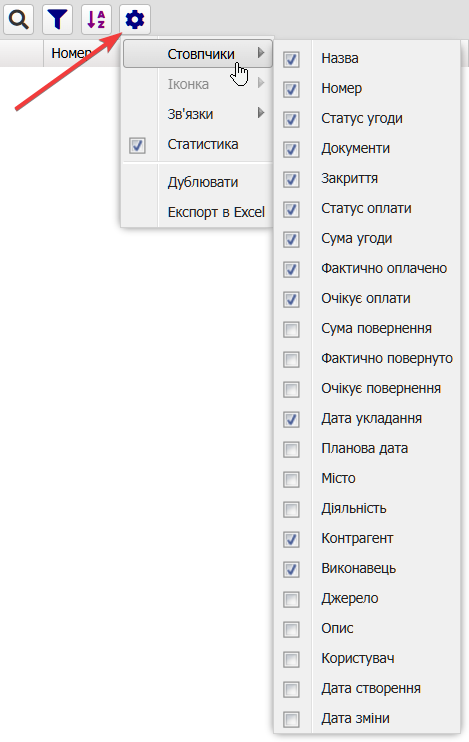This screenshot has width=469, height=742.
Task: Enable the Сума повернення column
Action: pos(291,329)
